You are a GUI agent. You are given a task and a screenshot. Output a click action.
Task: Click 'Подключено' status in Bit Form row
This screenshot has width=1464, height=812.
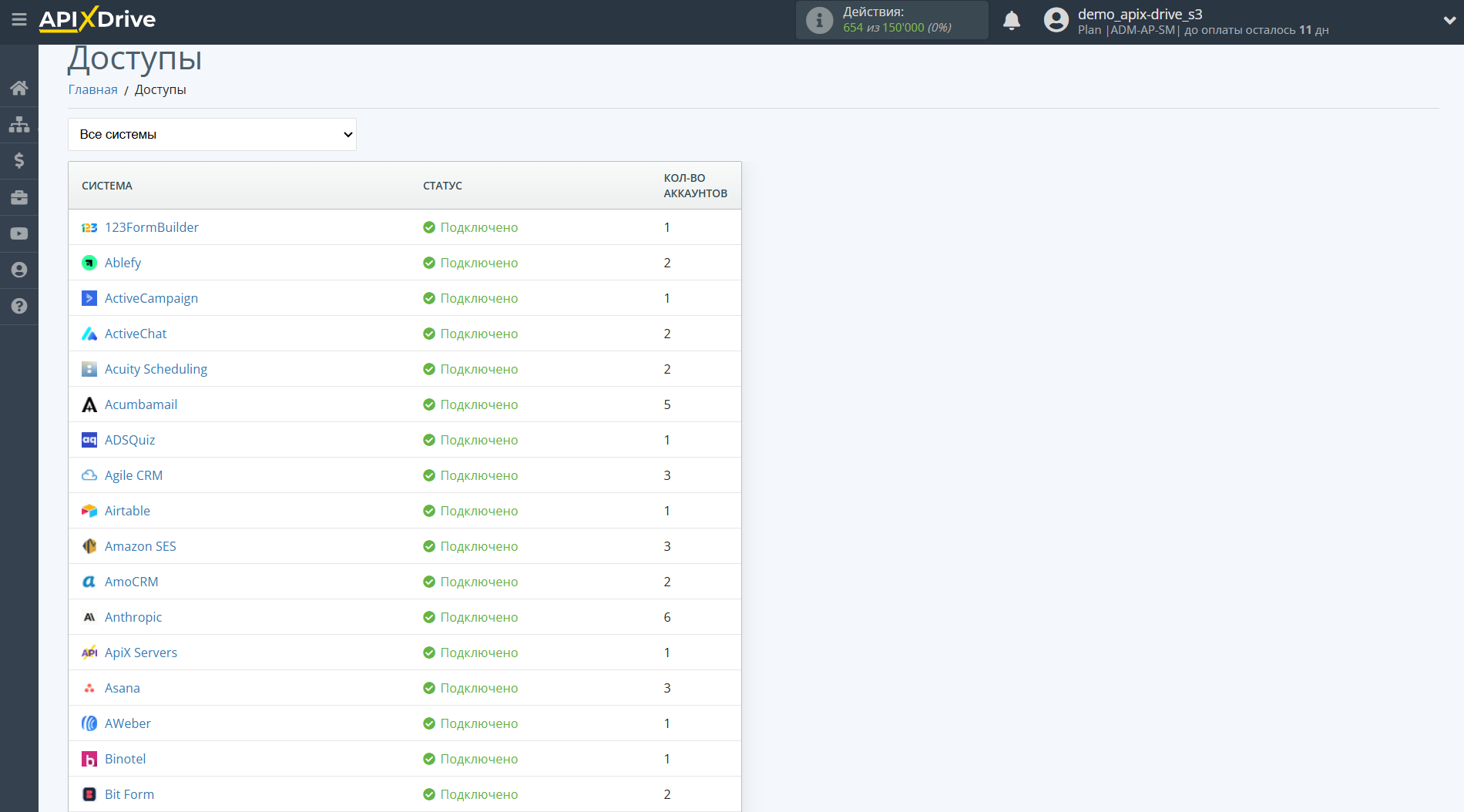point(470,794)
